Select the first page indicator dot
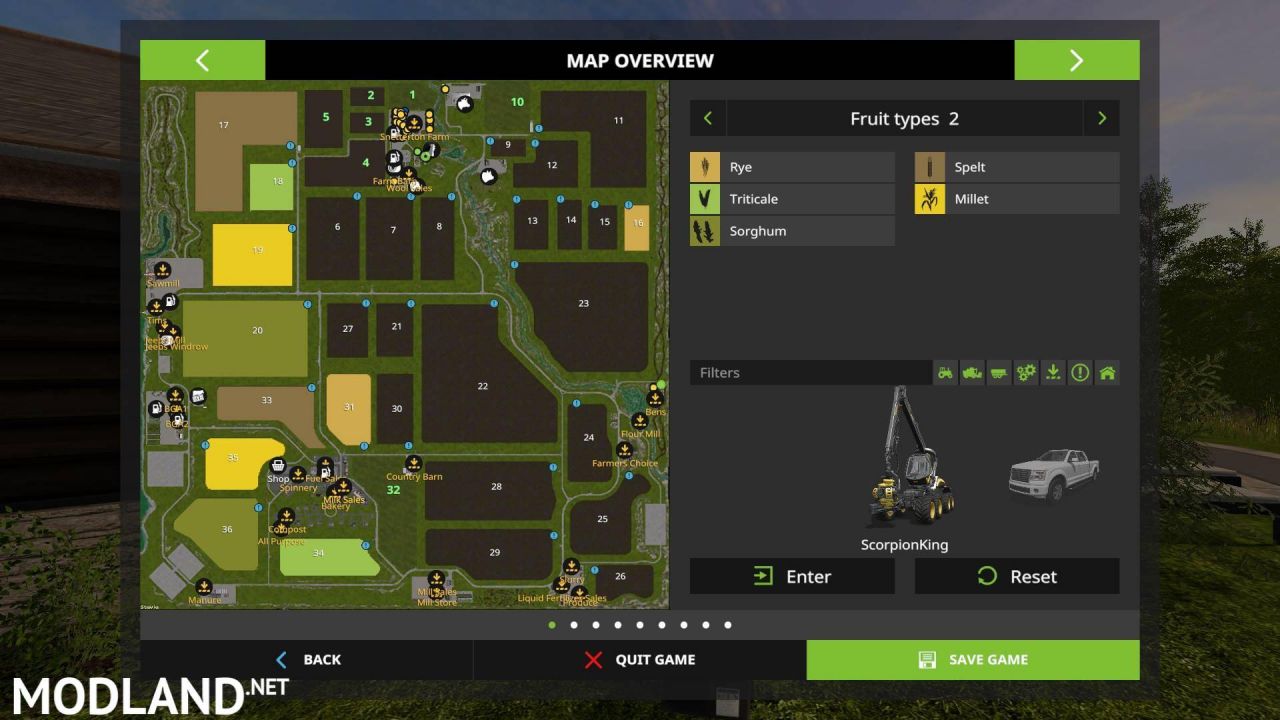The height and width of the screenshot is (720, 1280). tap(552, 625)
